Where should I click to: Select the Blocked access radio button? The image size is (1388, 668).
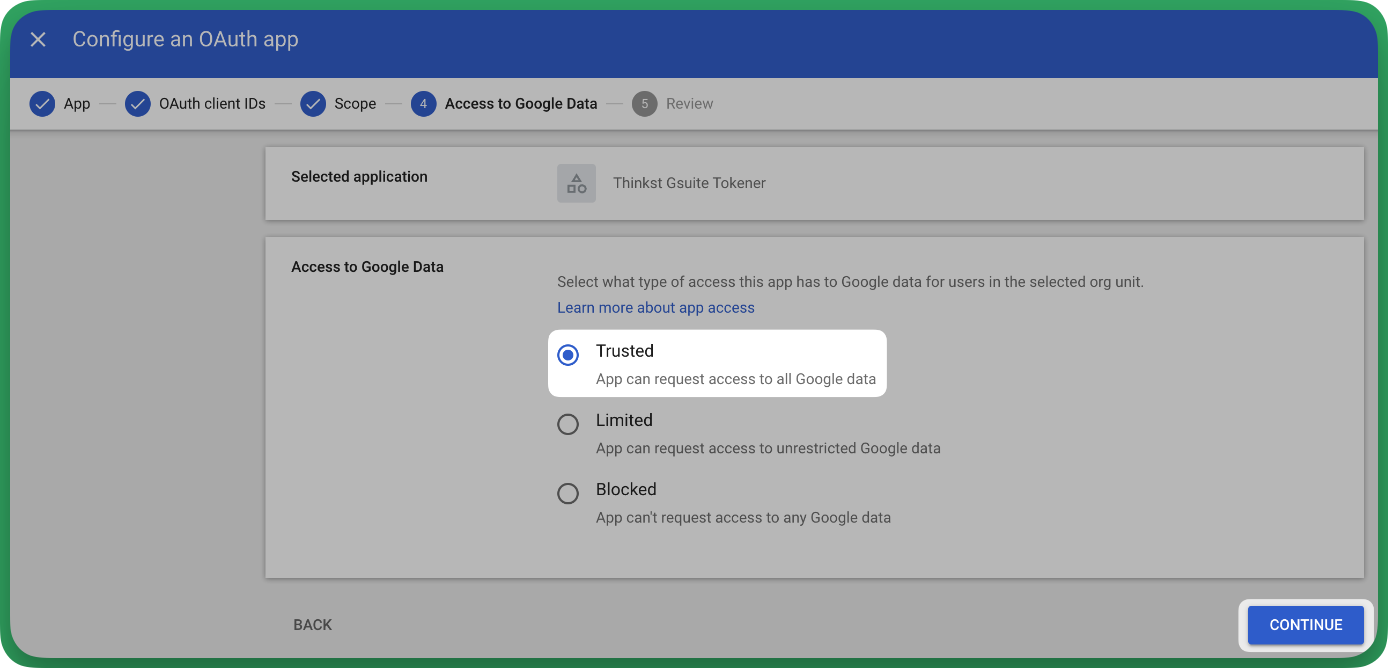[568, 493]
